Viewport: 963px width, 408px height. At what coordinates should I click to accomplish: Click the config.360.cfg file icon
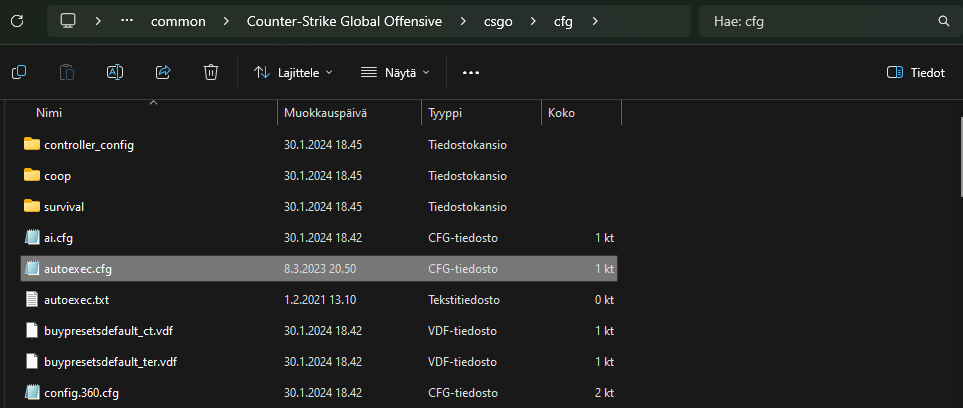coord(32,392)
